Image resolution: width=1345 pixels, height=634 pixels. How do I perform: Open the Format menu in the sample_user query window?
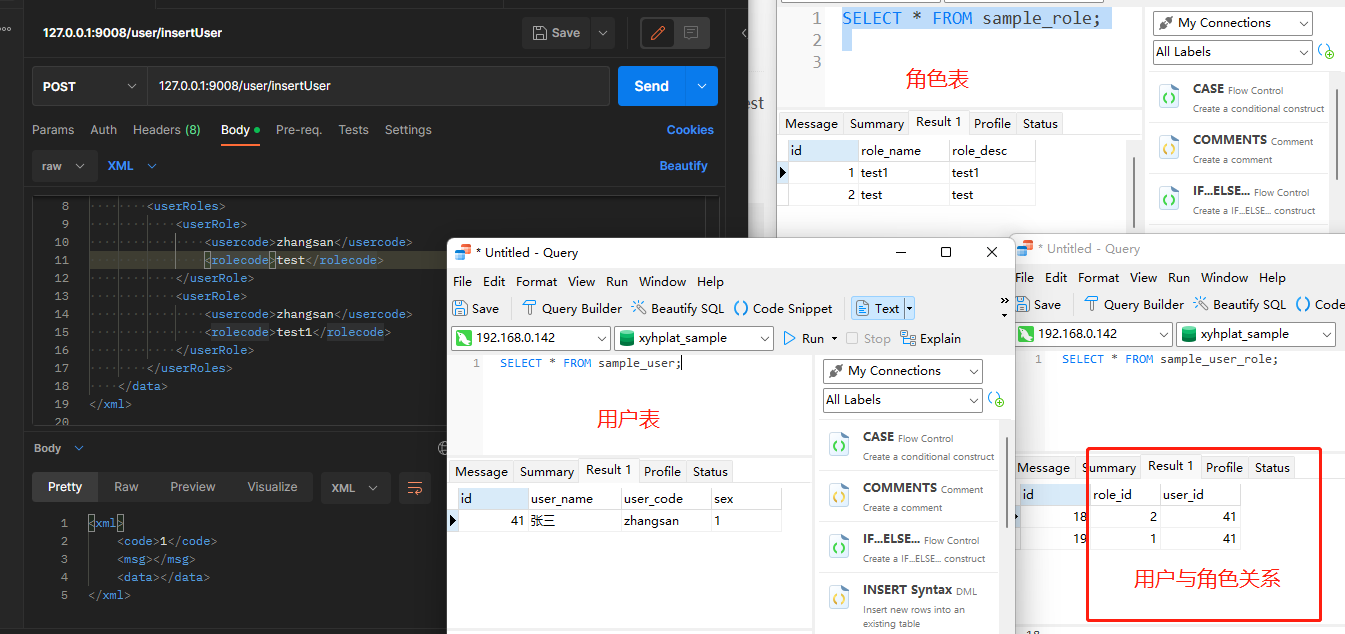pyautogui.click(x=537, y=281)
